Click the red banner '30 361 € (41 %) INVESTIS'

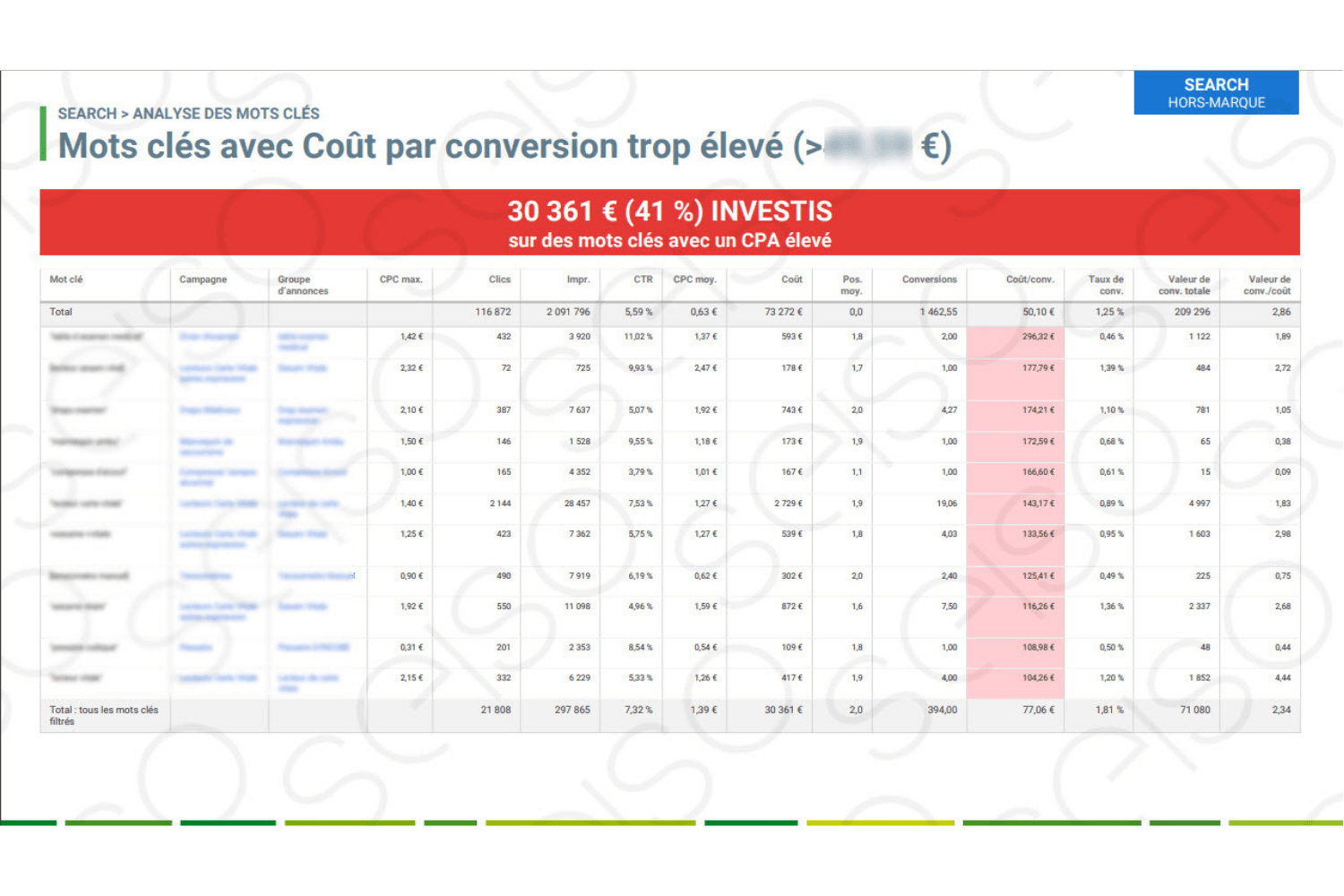pos(669,222)
